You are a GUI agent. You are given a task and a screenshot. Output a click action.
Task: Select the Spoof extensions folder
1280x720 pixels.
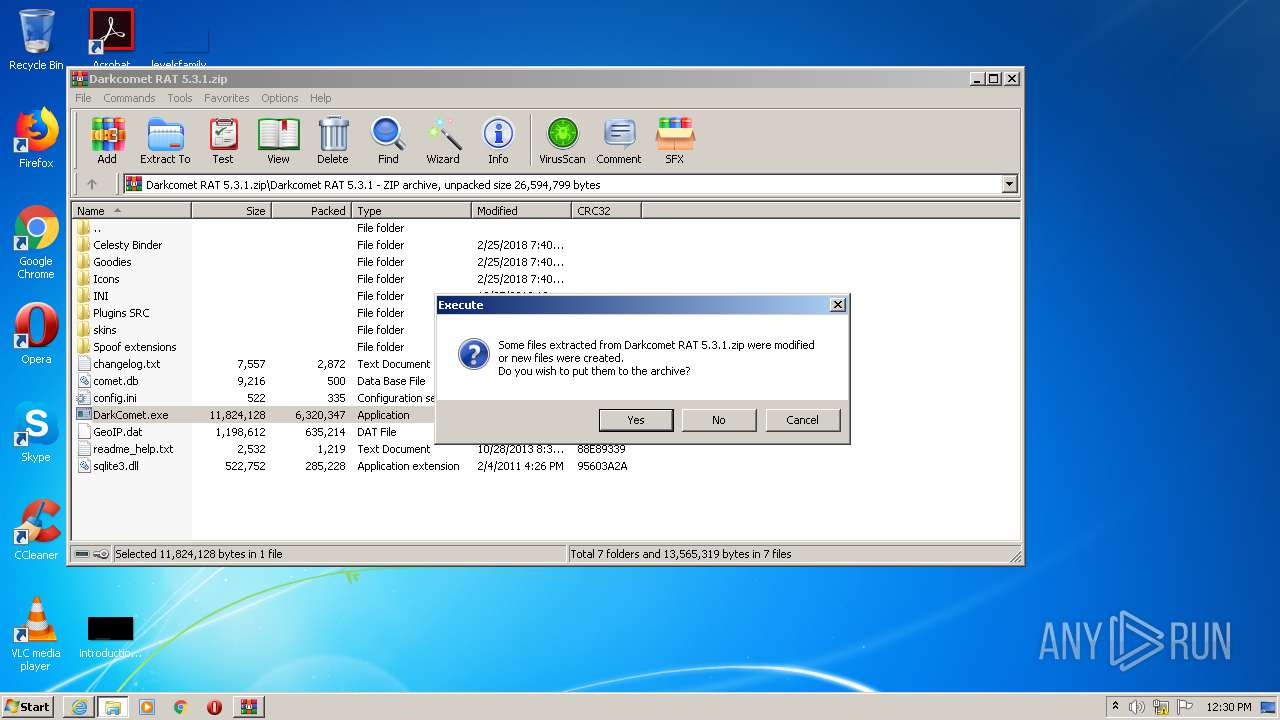pos(134,347)
